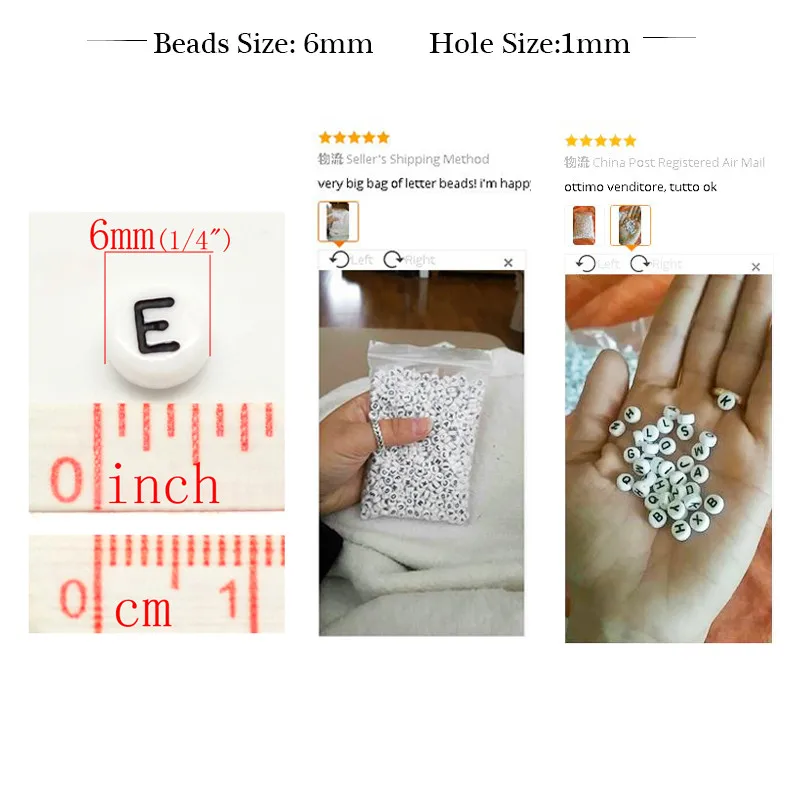
Task: Click the enlarged photo of beads in palm
Action: click(x=668, y=459)
